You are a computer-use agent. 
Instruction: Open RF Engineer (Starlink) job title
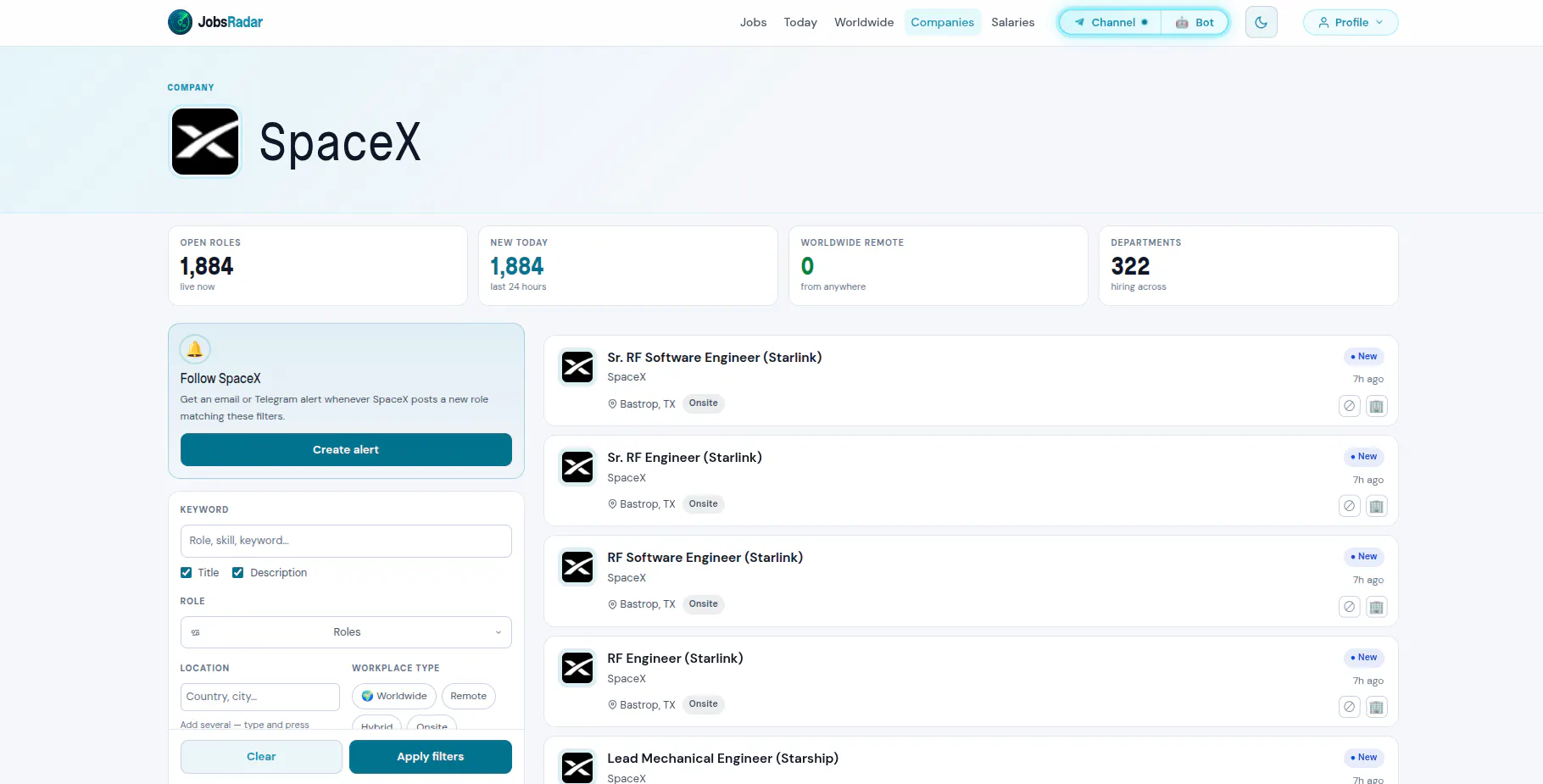coord(675,658)
